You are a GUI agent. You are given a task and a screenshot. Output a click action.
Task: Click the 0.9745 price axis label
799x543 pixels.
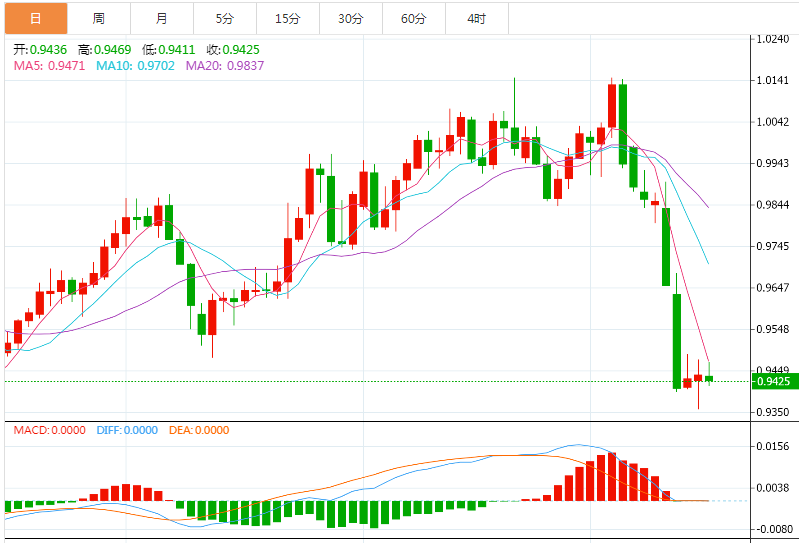coord(773,247)
